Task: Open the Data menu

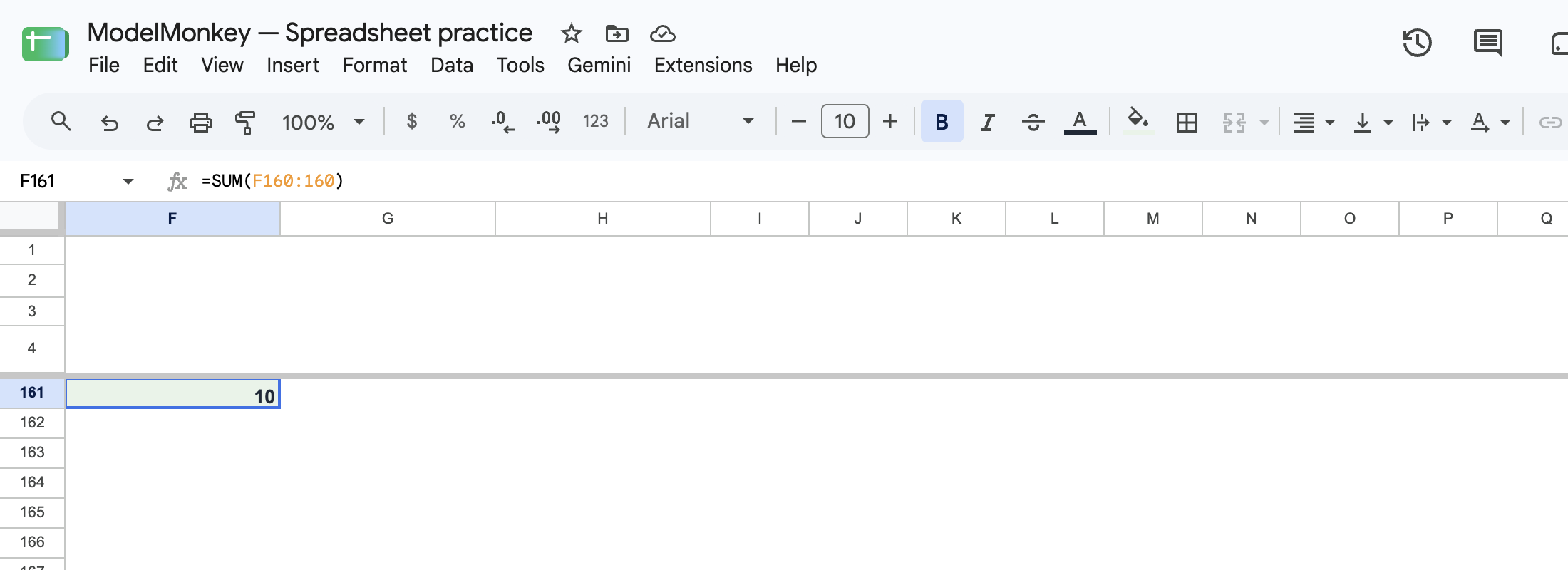Action: click(x=452, y=66)
